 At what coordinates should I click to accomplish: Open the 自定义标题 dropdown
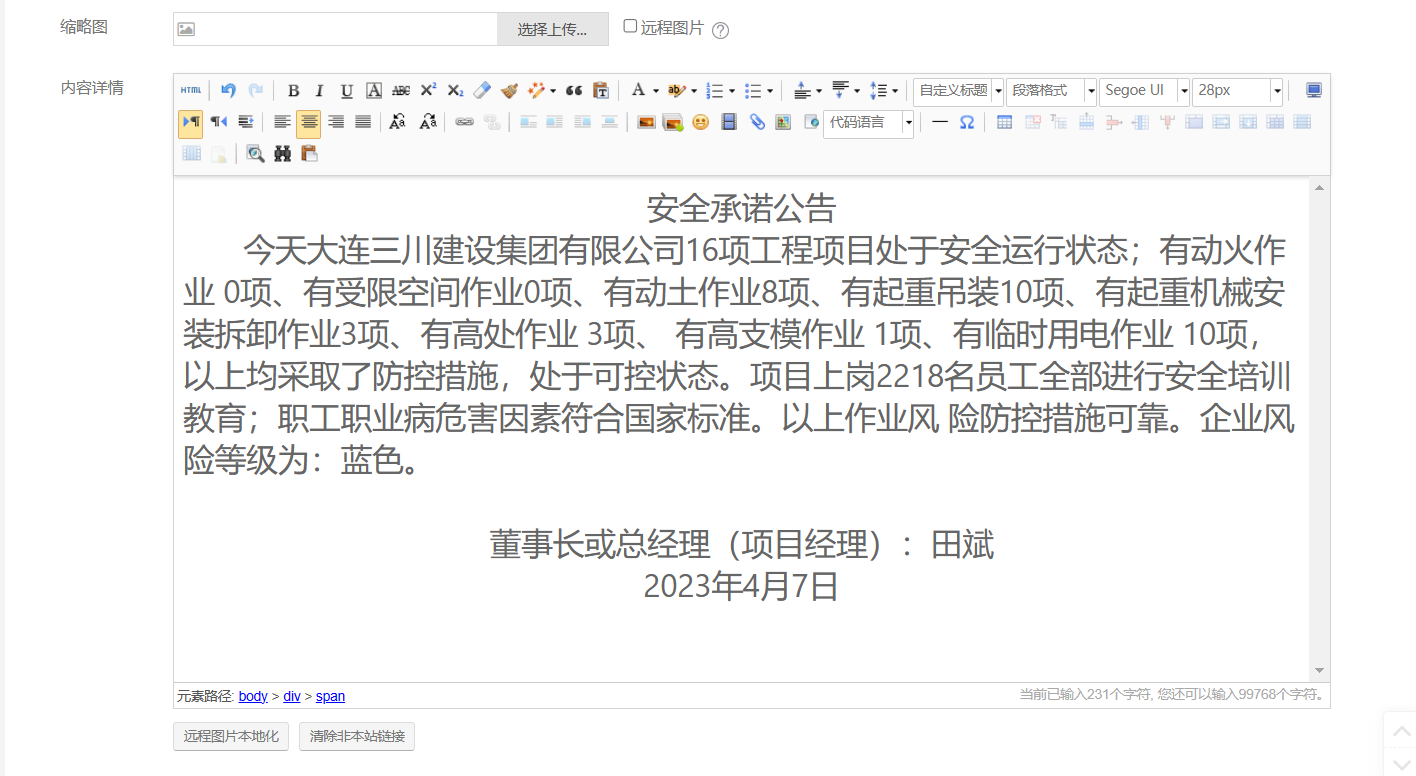[958, 91]
